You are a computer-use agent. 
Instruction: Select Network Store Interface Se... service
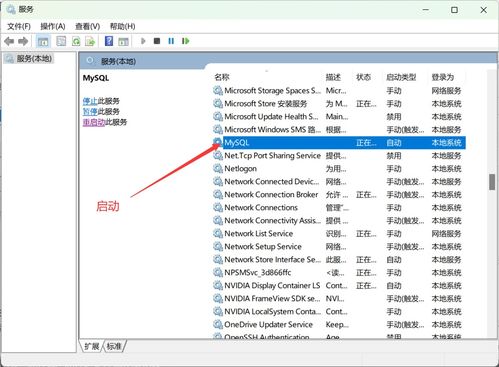[x=339, y=260]
